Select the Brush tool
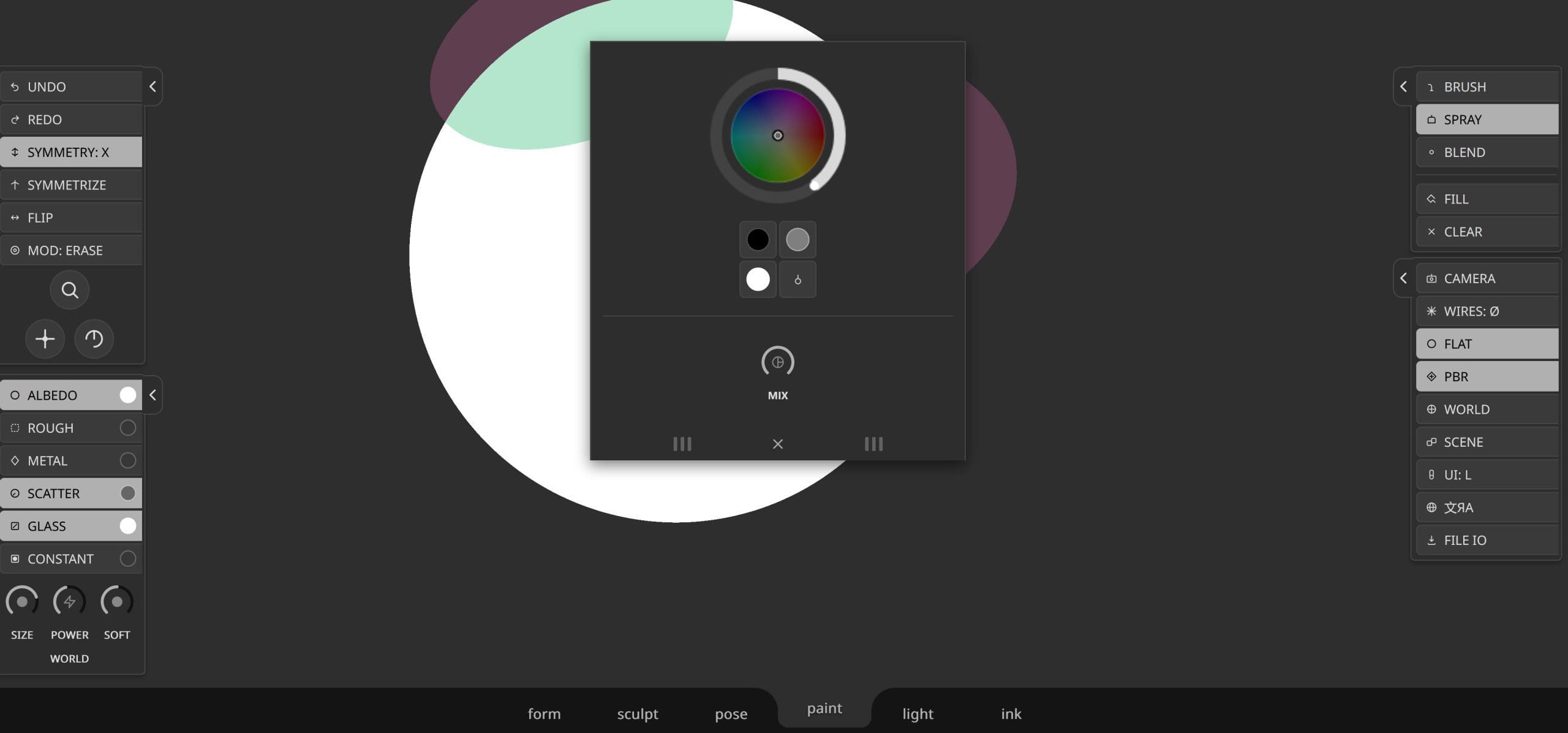The image size is (1568, 733). pos(1487,86)
